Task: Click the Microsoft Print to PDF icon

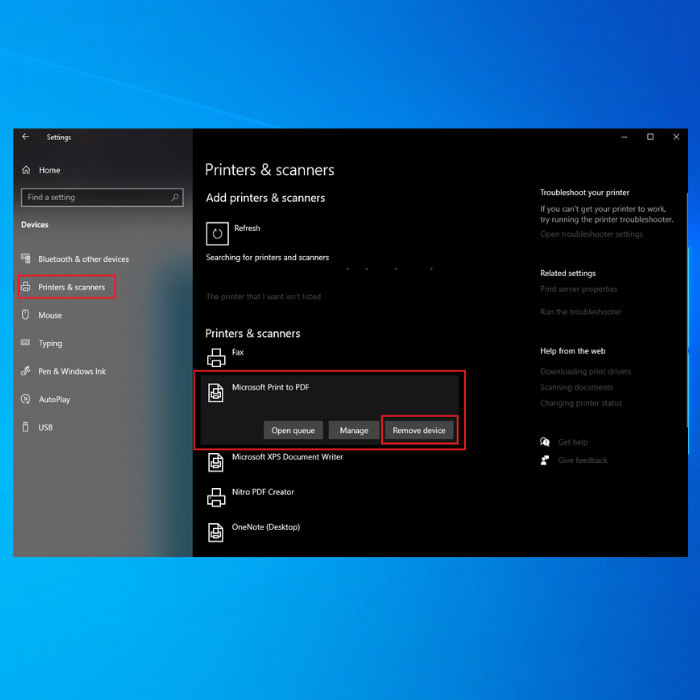Action: [x=216, y=393]
